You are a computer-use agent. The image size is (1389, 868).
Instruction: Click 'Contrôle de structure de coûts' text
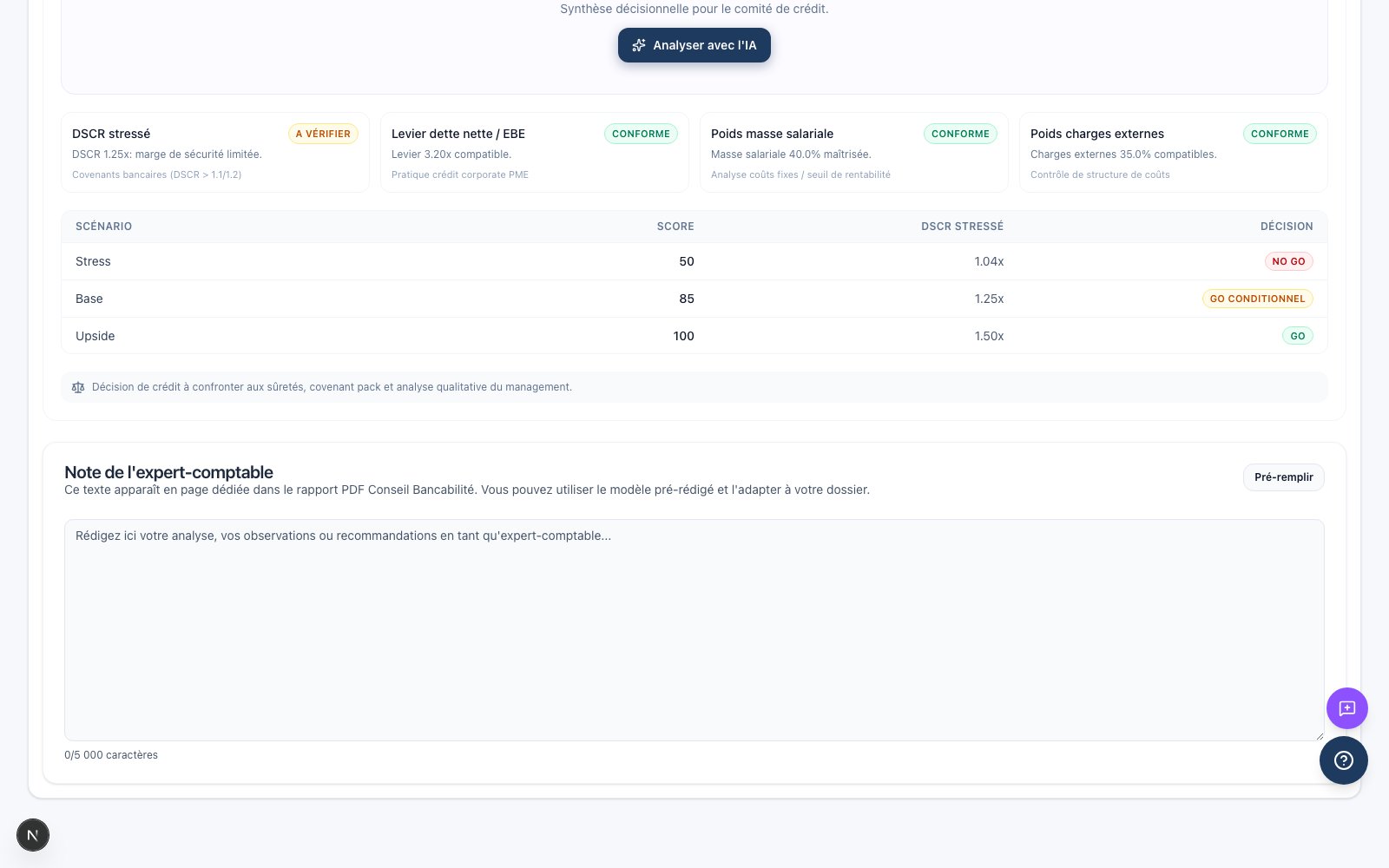tap(1100, 174)
